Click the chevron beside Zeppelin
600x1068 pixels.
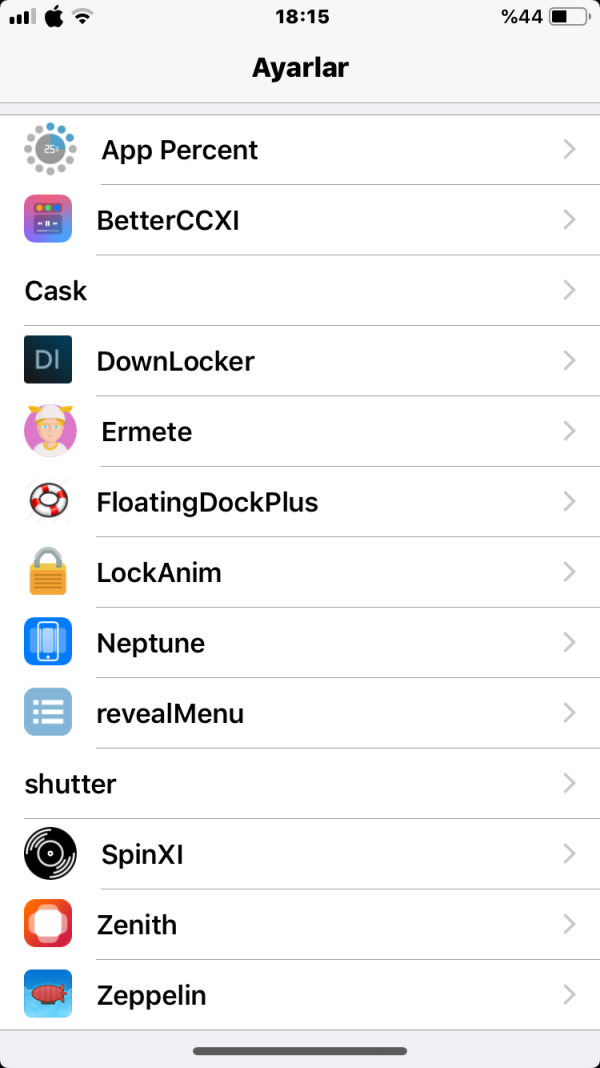(x=569, y=995)
